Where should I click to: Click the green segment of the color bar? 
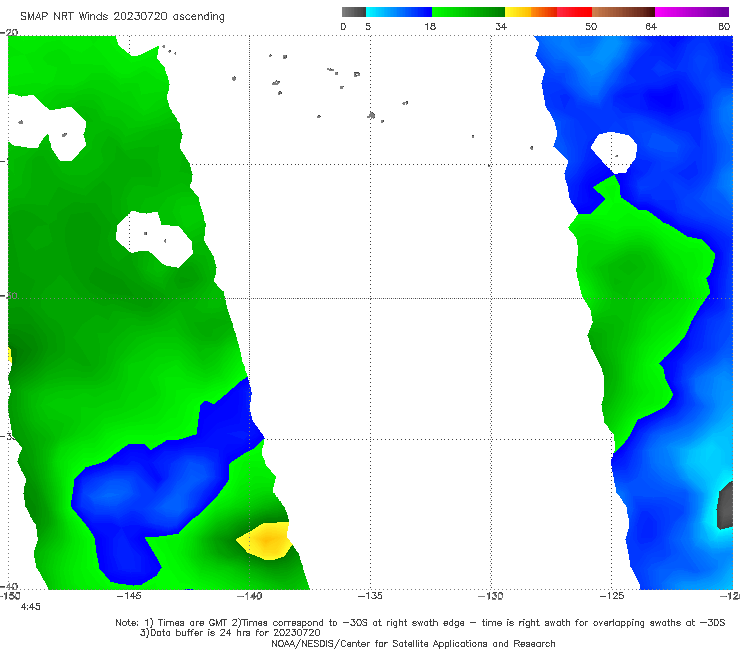469,12
